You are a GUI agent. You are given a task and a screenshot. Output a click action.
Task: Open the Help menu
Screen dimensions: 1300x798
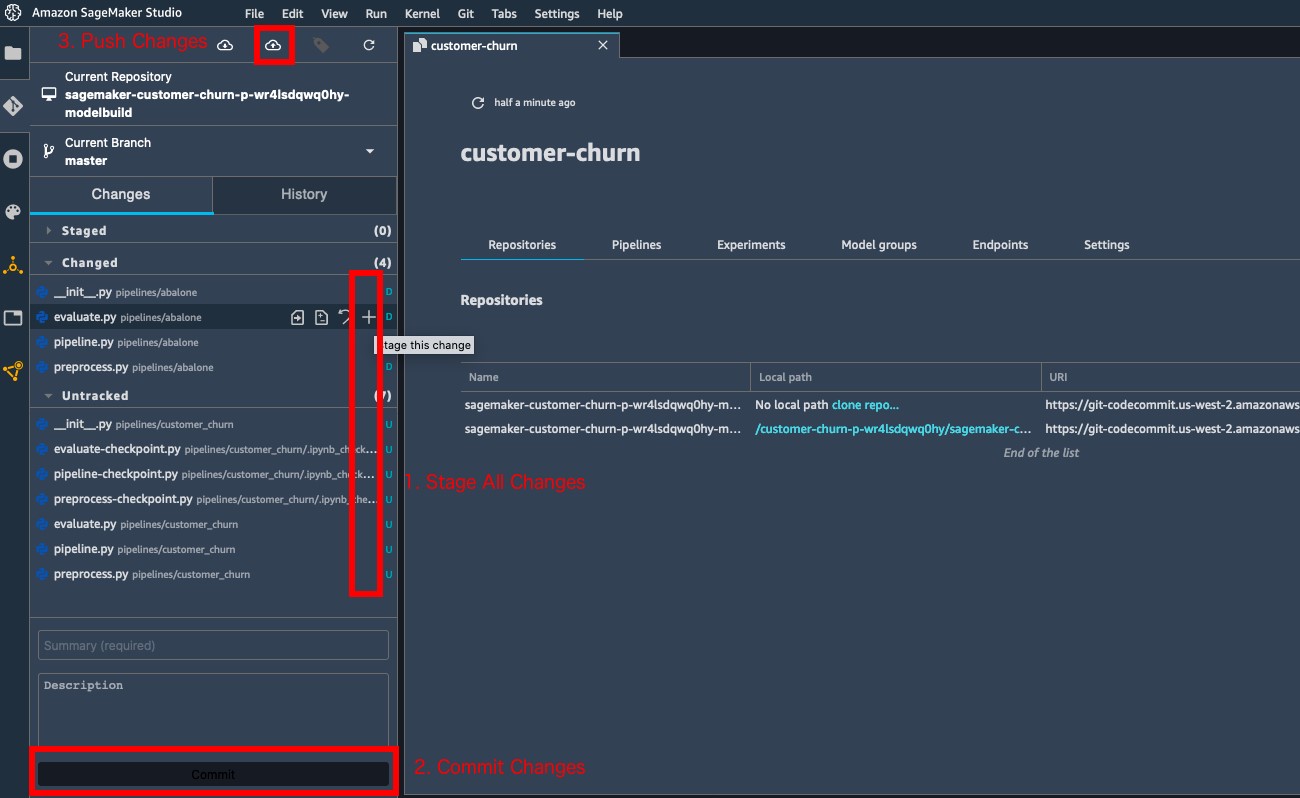(x=610, y=14)
